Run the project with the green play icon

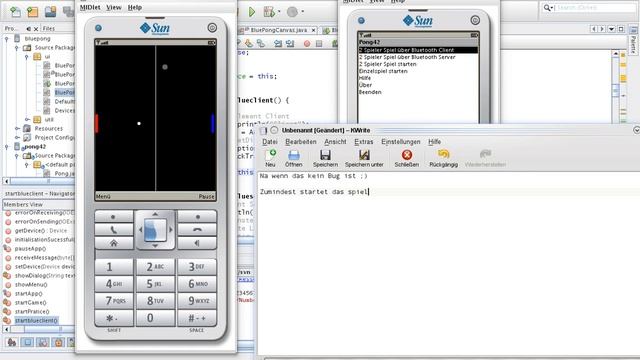252,12
